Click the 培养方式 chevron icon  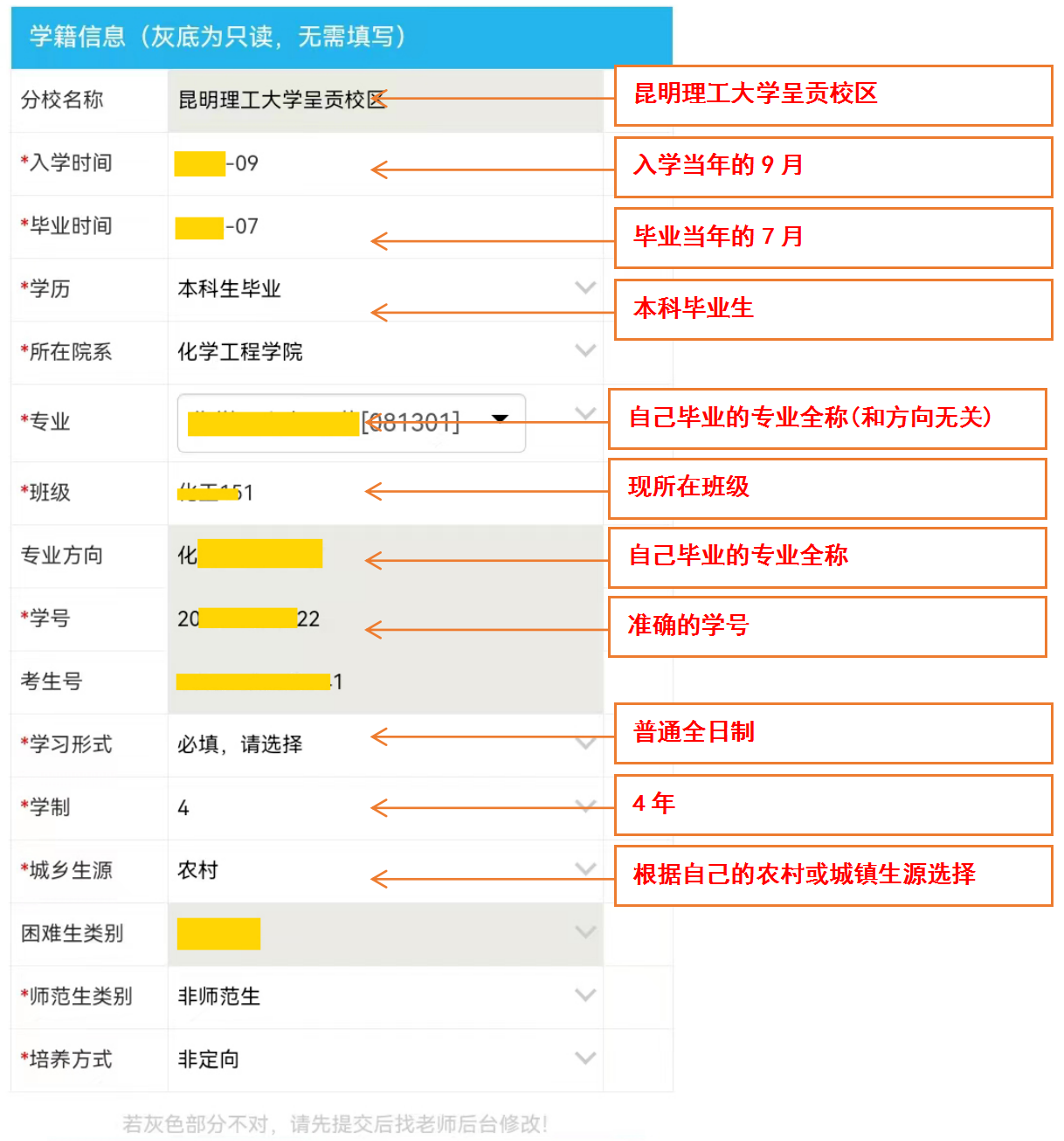click(x=585, y=1058)
